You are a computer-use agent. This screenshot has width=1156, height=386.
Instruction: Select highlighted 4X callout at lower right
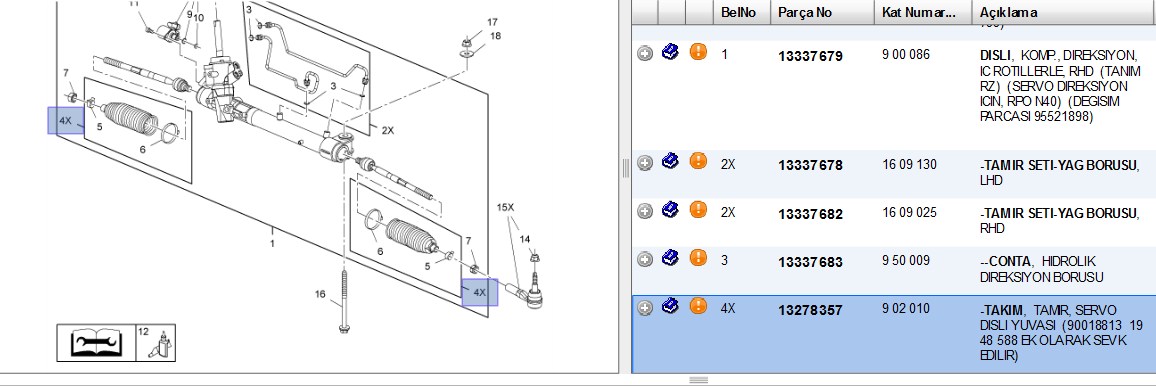tap(480, 292)
